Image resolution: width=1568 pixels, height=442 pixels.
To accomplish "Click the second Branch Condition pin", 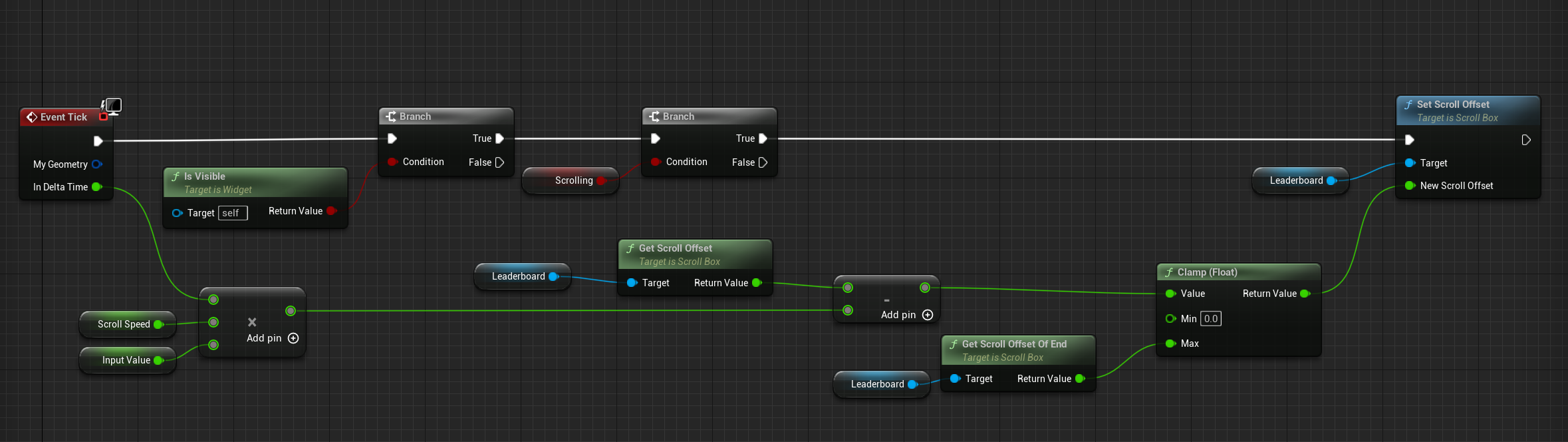I will point(656,162).
